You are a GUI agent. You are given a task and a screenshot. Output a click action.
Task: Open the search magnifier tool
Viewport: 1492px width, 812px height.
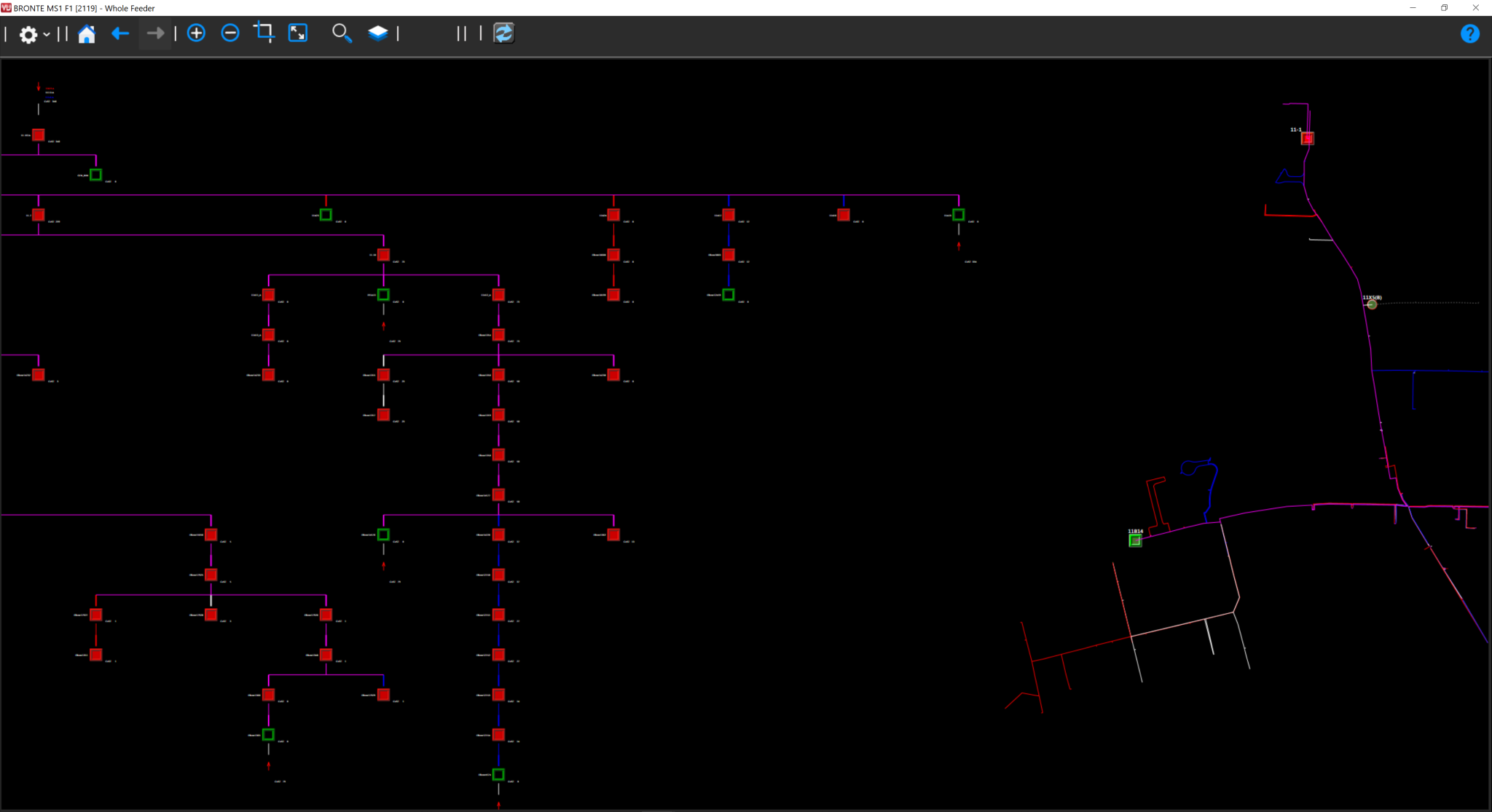(342, 33)
